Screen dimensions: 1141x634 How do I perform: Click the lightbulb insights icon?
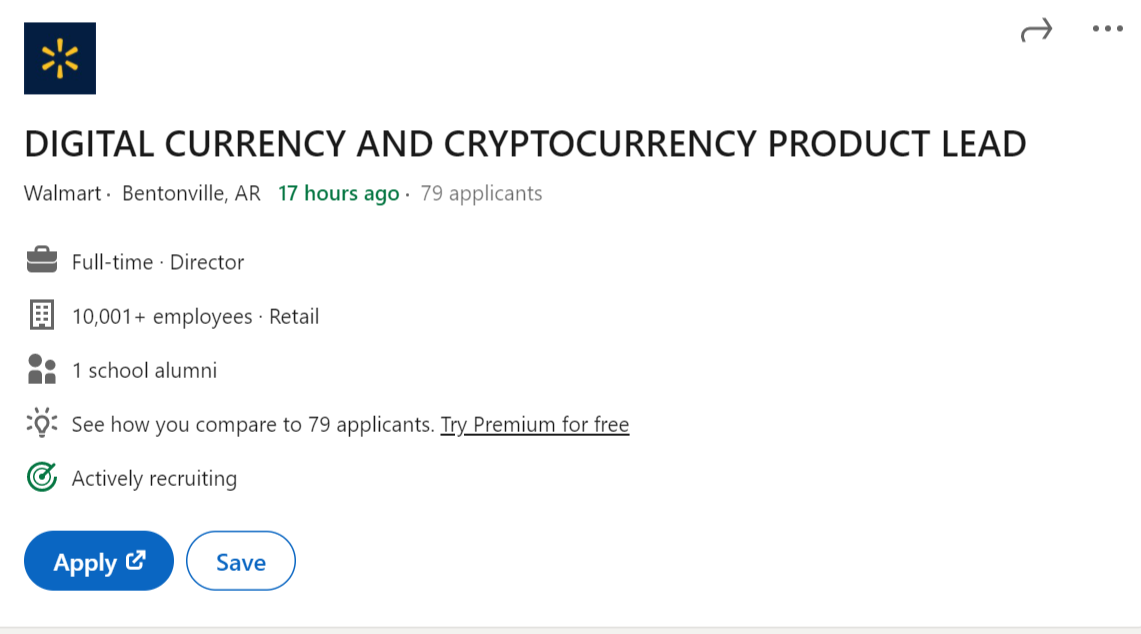[41, 424]
